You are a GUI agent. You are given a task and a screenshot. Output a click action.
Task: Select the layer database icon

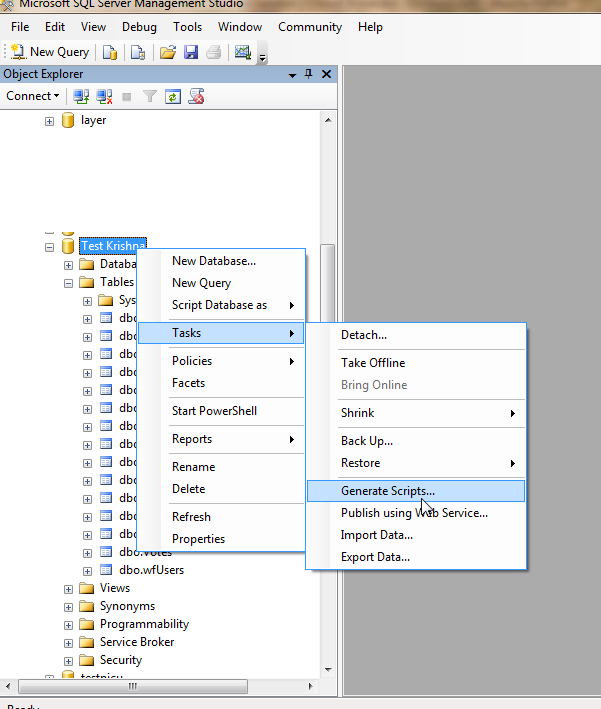pyautogui.click(x=68, y=120)
